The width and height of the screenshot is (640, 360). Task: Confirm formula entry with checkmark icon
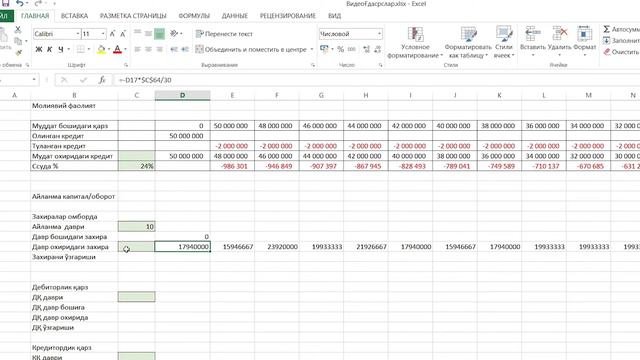click(83, 80)
